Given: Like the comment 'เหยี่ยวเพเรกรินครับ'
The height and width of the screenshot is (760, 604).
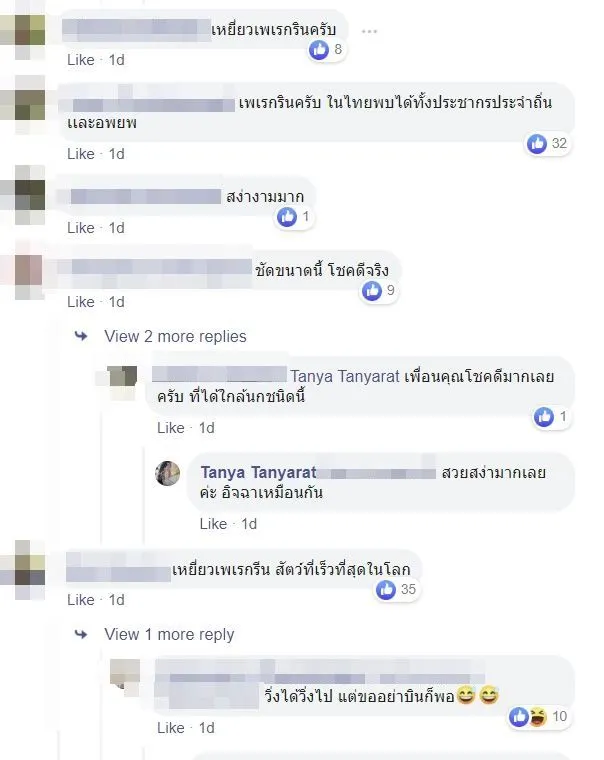Looking at the screenshot, I should click(x=81, y=60).
